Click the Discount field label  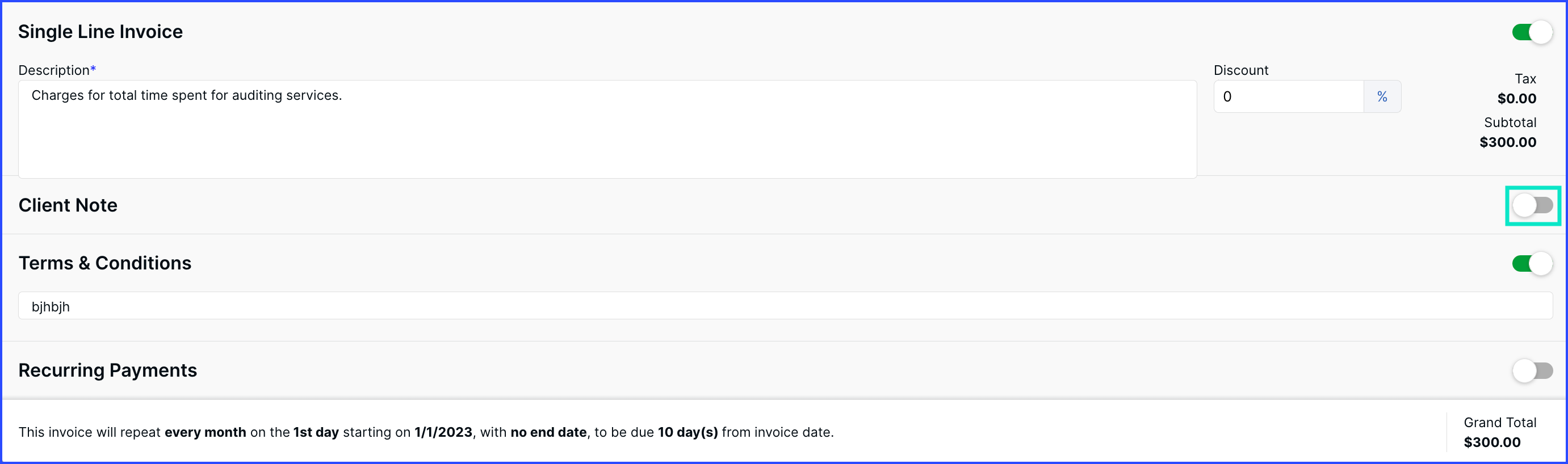[x=1240, y=70]
